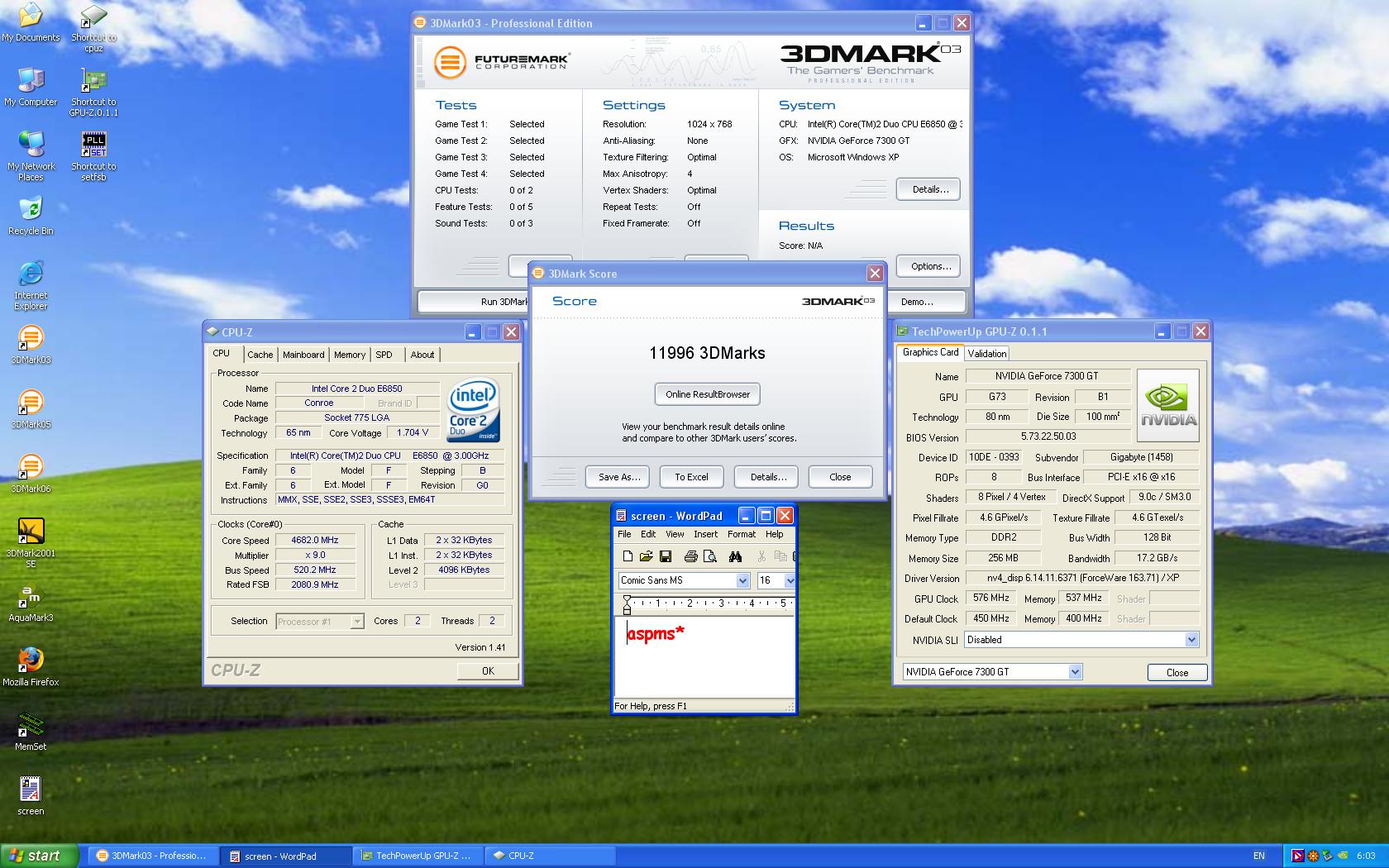This screenshot has height=868, width=1389.
Task: Click Details button under System in 3DMark03
Action: coord(929,189)
